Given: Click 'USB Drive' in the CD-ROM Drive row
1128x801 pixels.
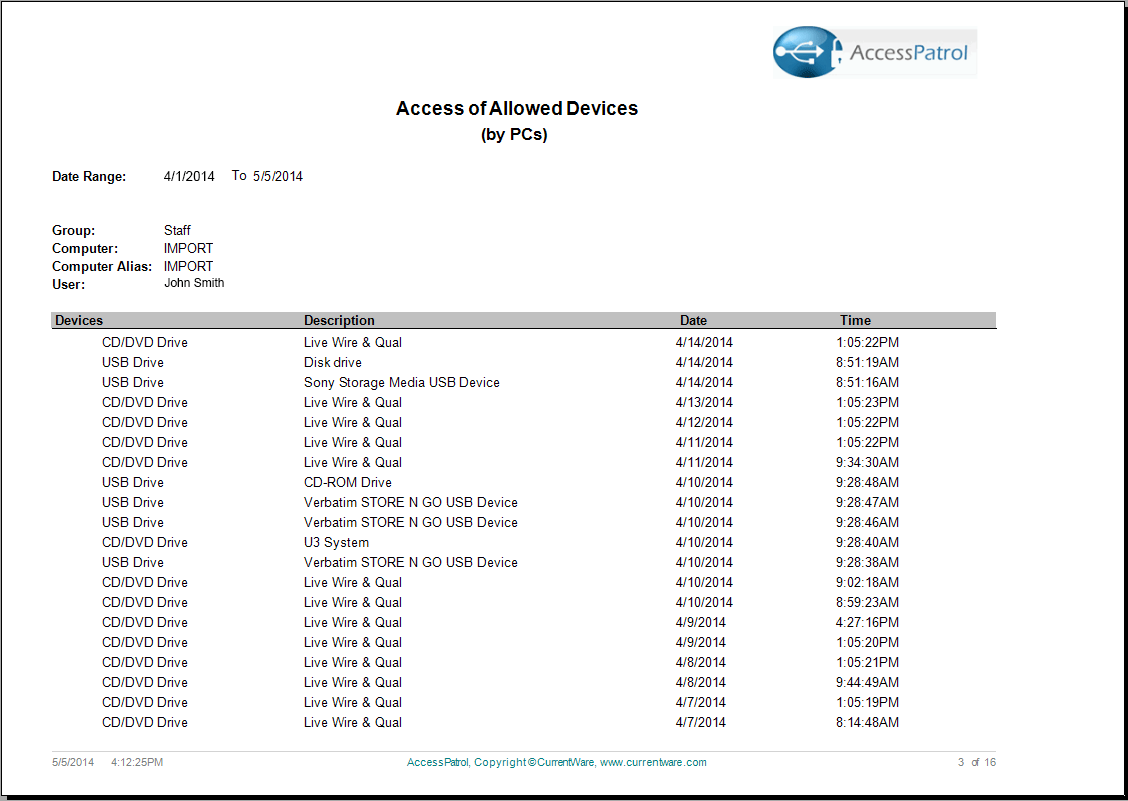Looking at the screenshot, I should [x=133, y=482].
